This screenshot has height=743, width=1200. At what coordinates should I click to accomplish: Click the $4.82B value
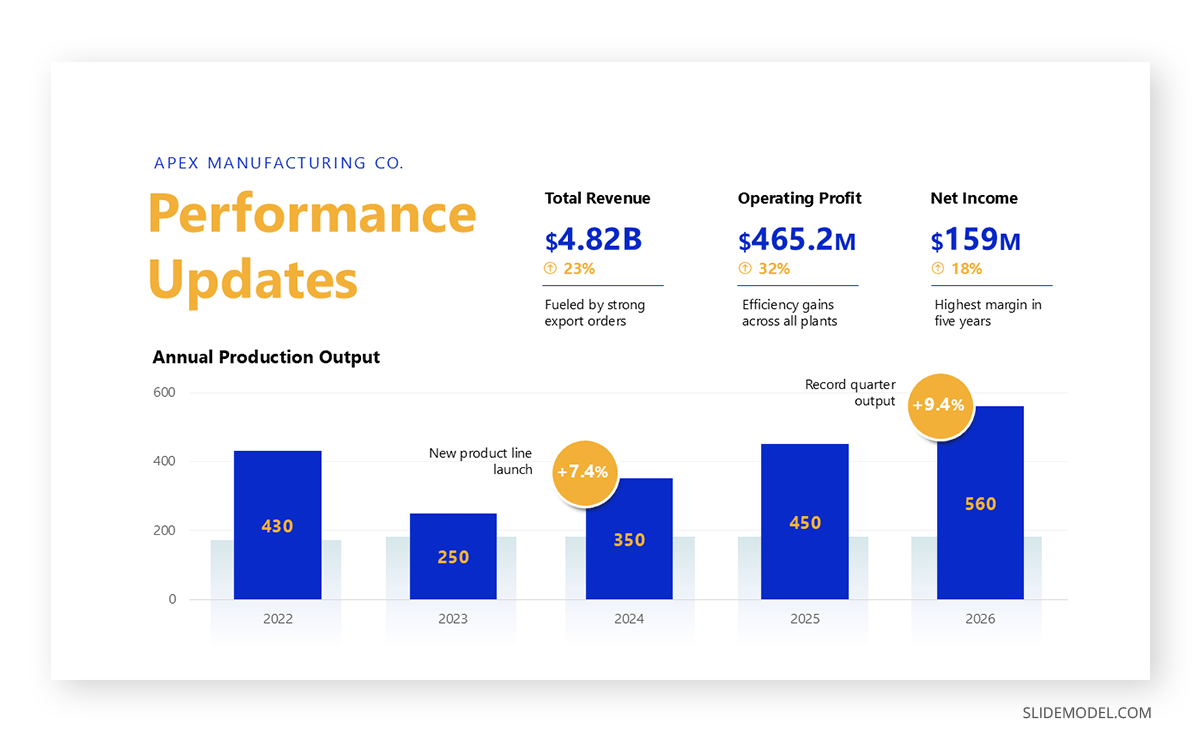[593, 240]
